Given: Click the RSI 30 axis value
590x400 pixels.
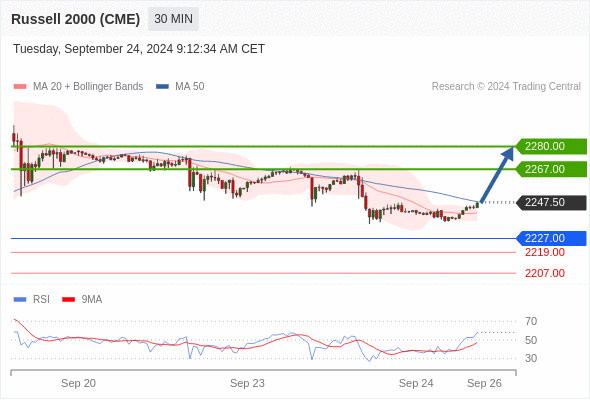Looking at the screenshot, I should (531, 358).
